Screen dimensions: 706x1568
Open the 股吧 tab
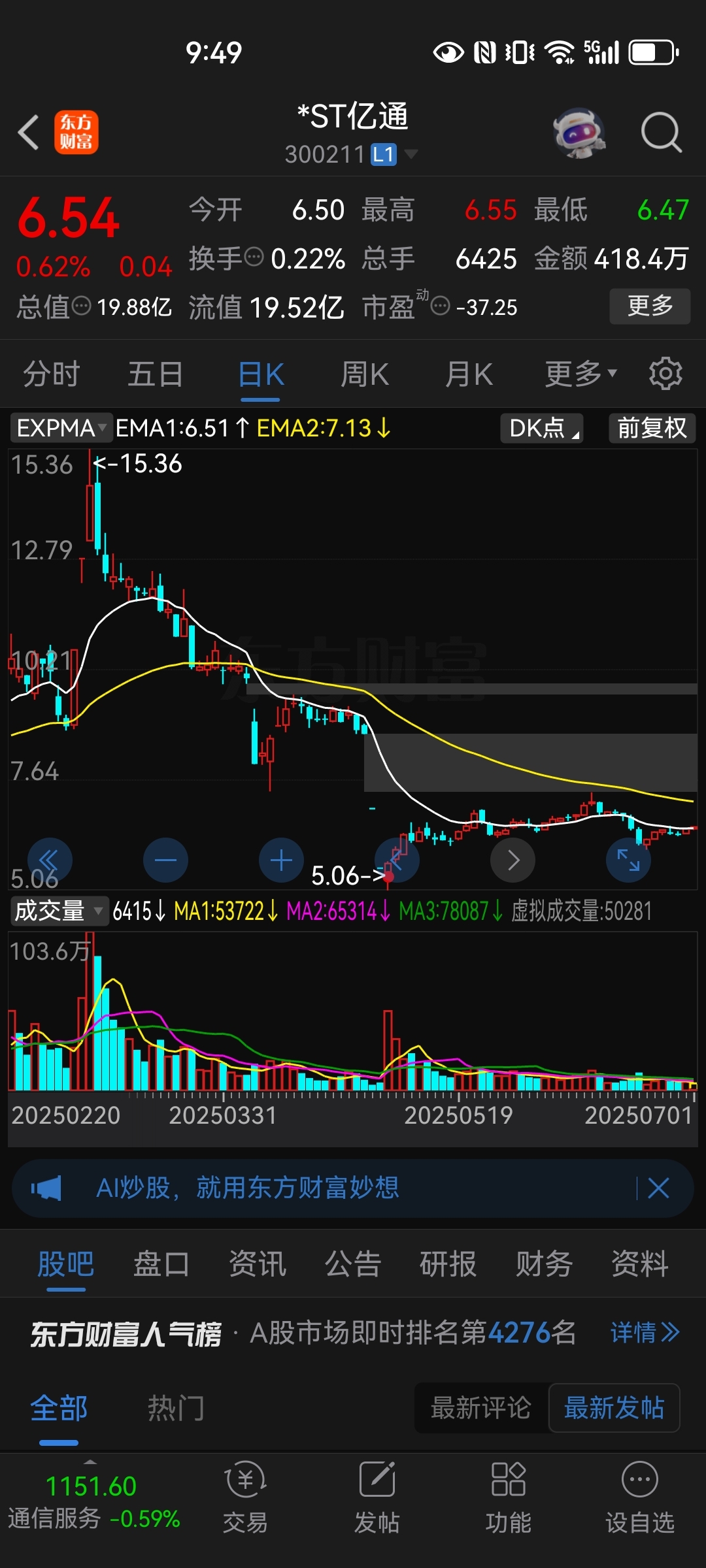click(x=66, y=1264)
